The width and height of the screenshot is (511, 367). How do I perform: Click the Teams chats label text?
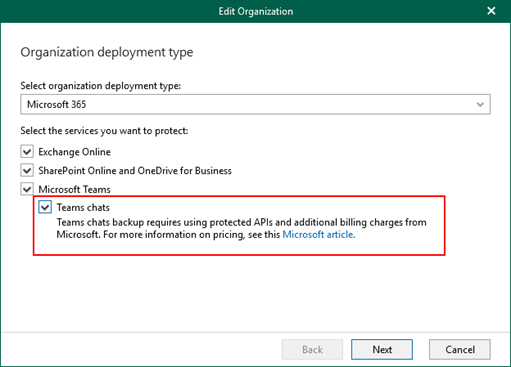pos(83,207)
